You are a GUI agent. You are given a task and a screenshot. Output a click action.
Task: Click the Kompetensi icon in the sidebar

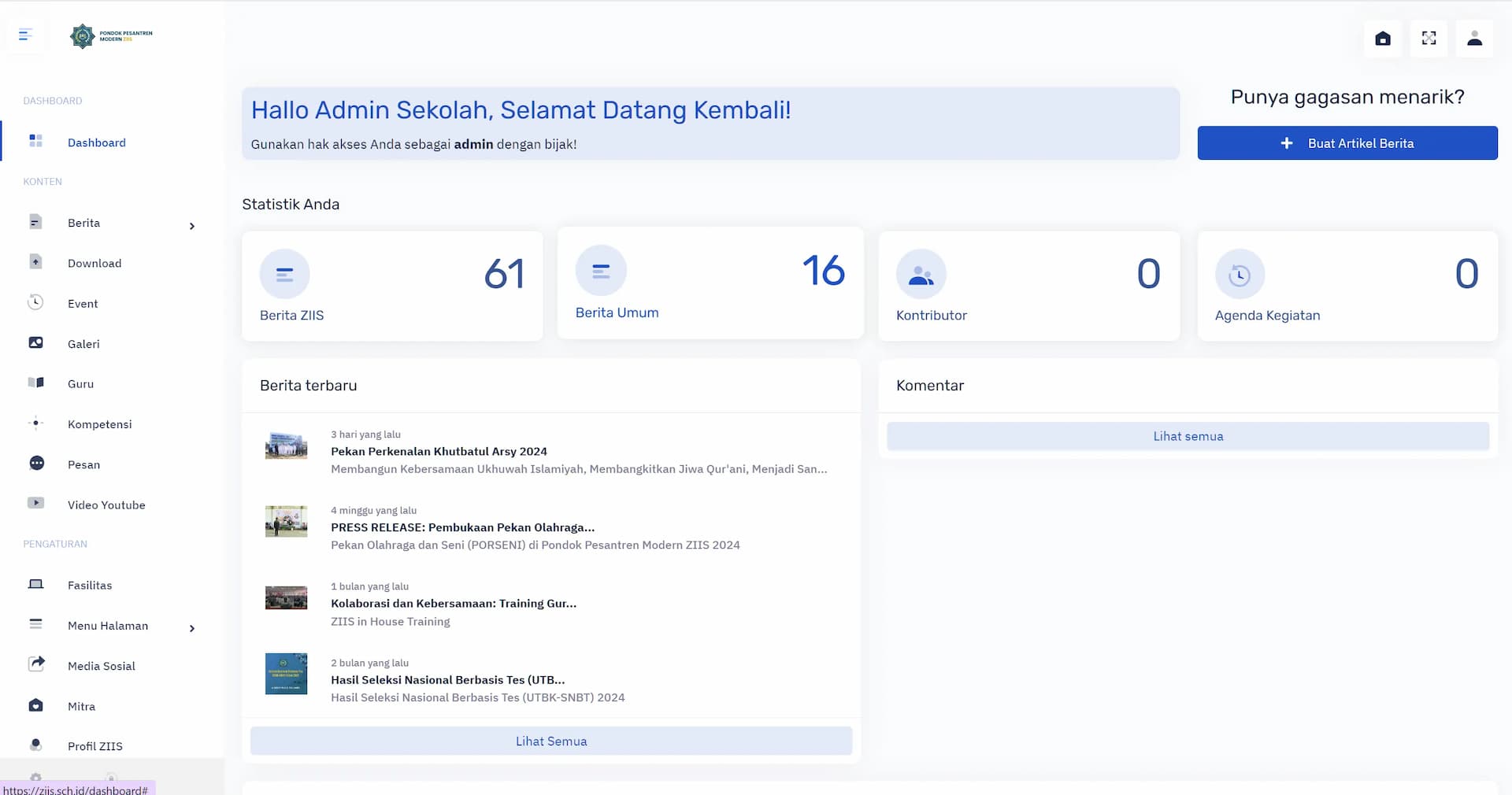coord(35,423)
